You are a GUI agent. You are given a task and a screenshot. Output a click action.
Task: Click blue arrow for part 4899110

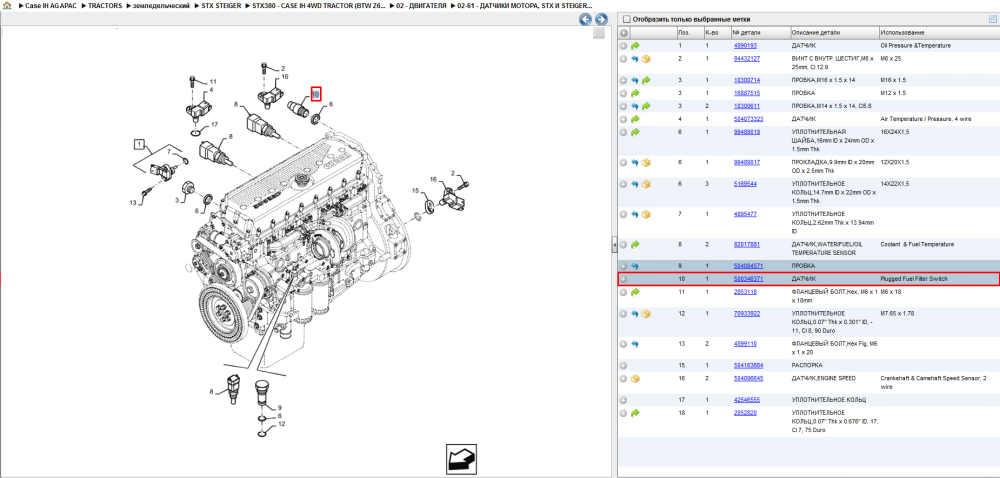635,344
